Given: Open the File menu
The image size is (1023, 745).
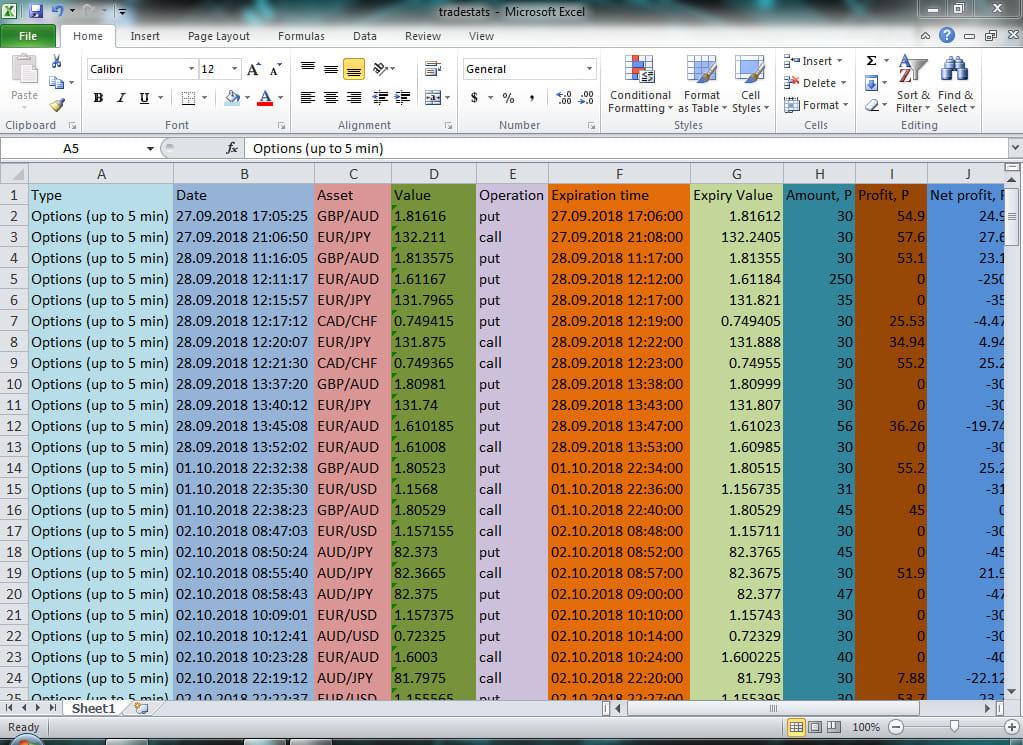Looking at the screenshot, I should tap(29, 35).
